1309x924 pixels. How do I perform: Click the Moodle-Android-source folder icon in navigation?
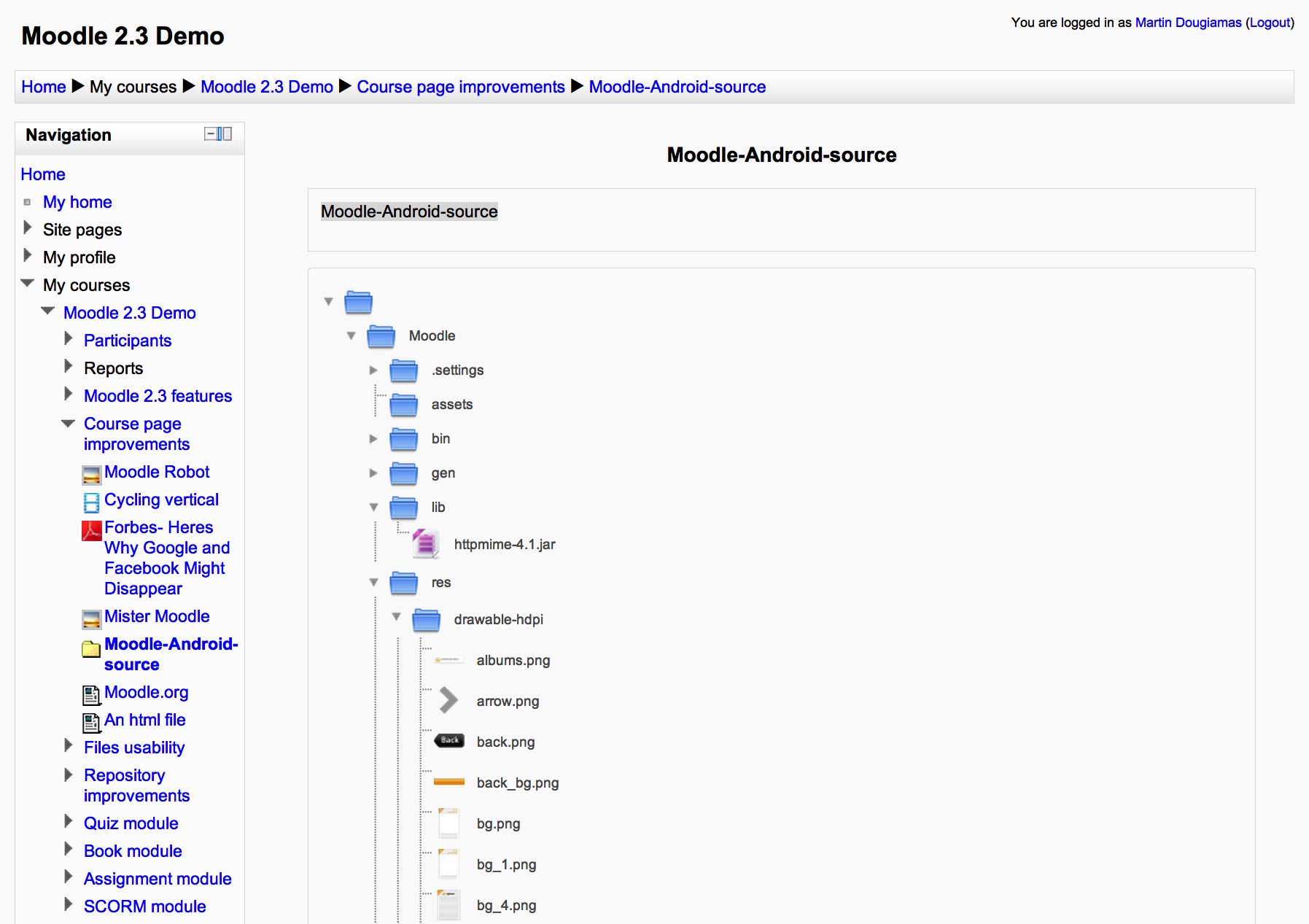coord(91,648)
